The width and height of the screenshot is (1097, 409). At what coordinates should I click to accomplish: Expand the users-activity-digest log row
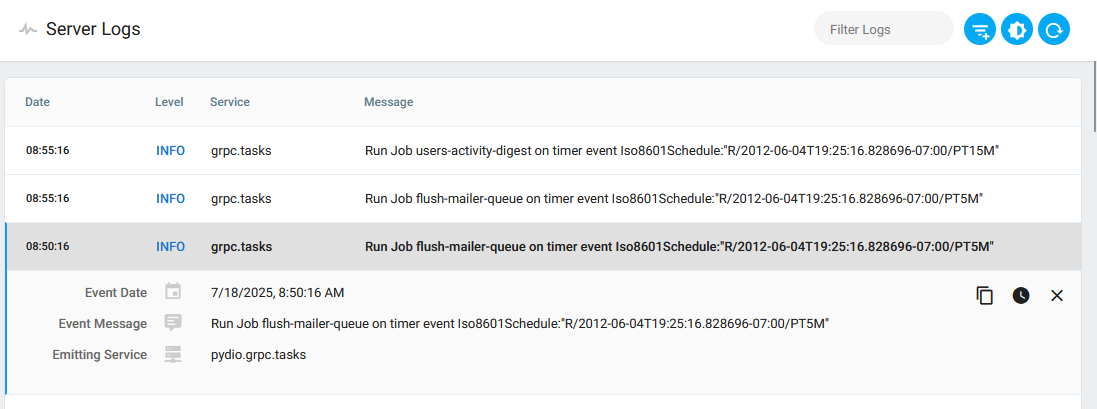point(543,150)
